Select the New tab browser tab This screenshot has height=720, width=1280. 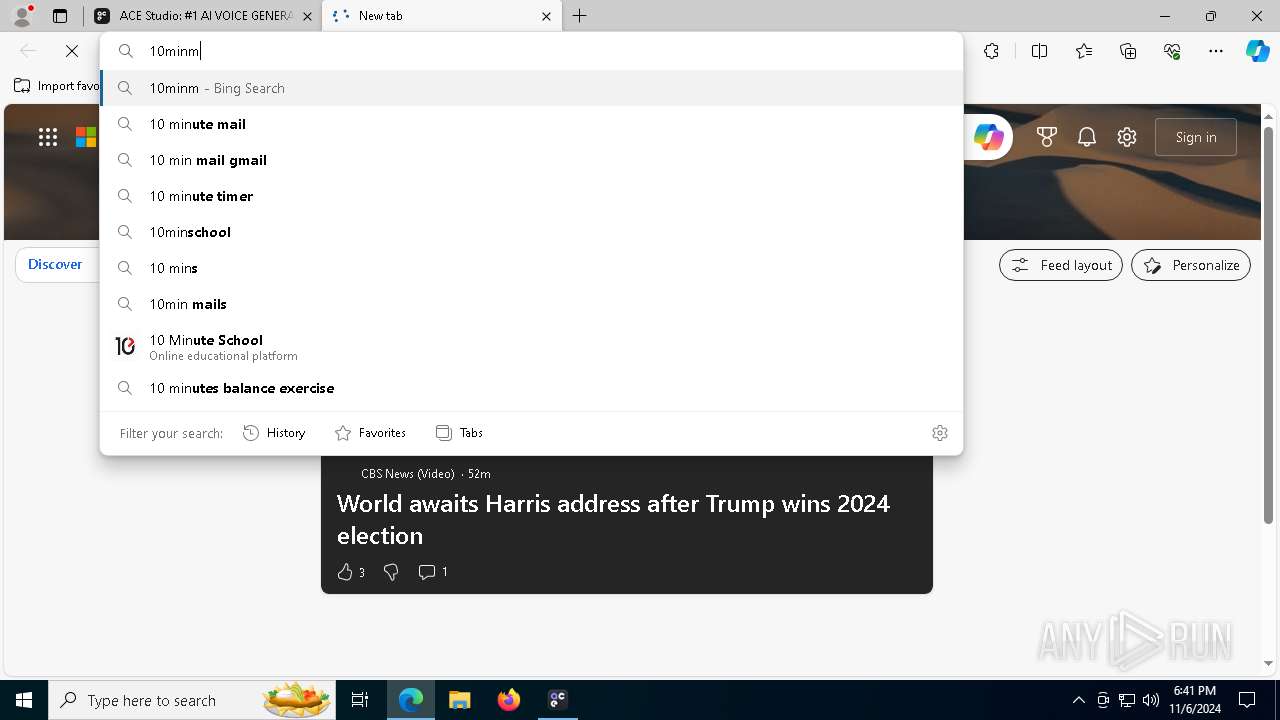pyautogui.click(x=440, y=16)
